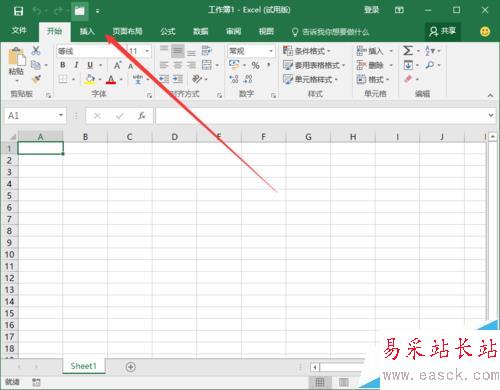Switch to the Page Layout tab
Viewport: 500px width, 390px height.
pyautogui.click(x=127, y=32)
